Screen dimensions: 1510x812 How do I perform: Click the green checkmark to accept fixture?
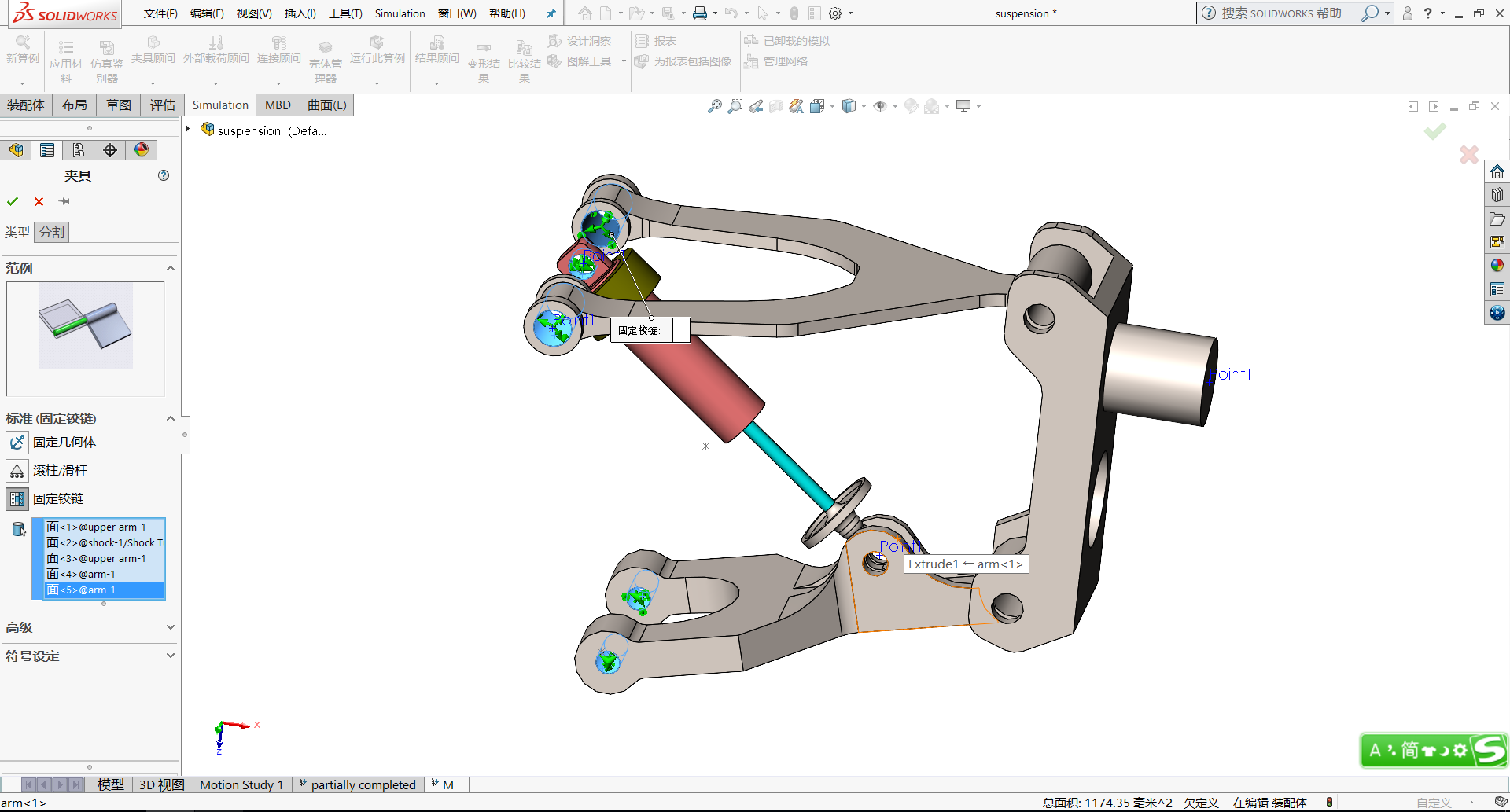click(13, 201)
